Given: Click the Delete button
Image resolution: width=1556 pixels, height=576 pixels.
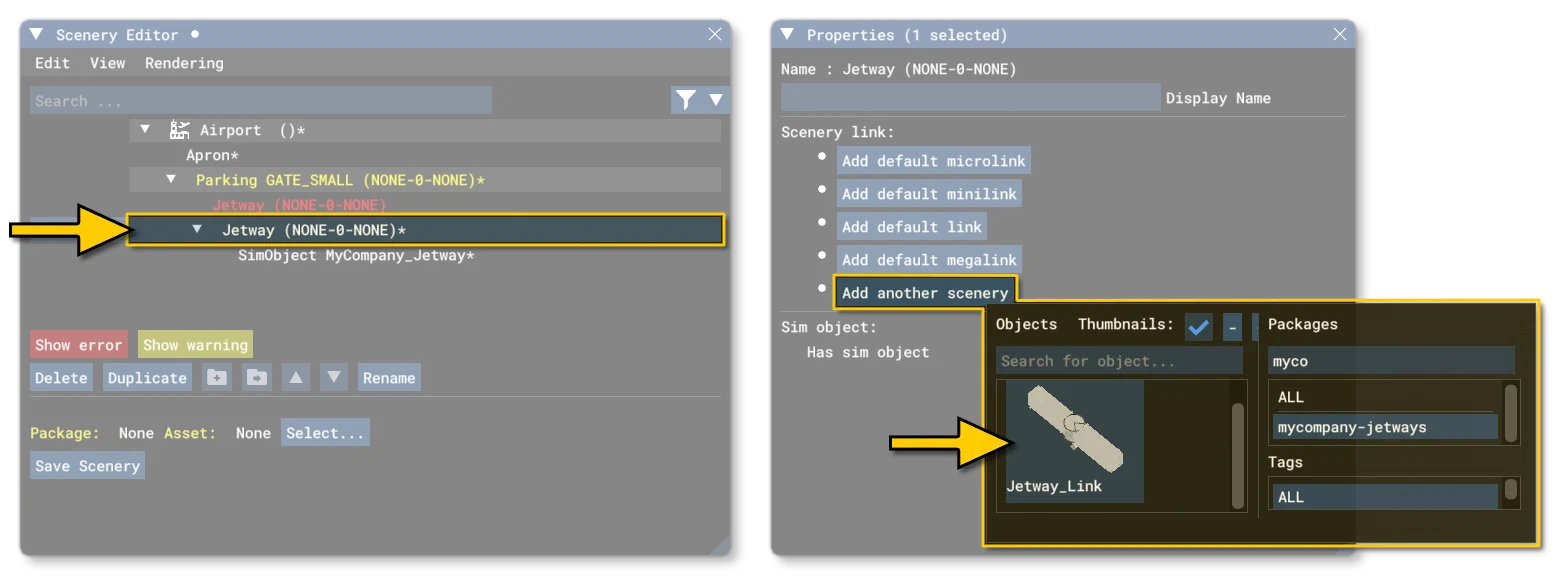Looking at the screenshot, I should click(x=61, y=378).
